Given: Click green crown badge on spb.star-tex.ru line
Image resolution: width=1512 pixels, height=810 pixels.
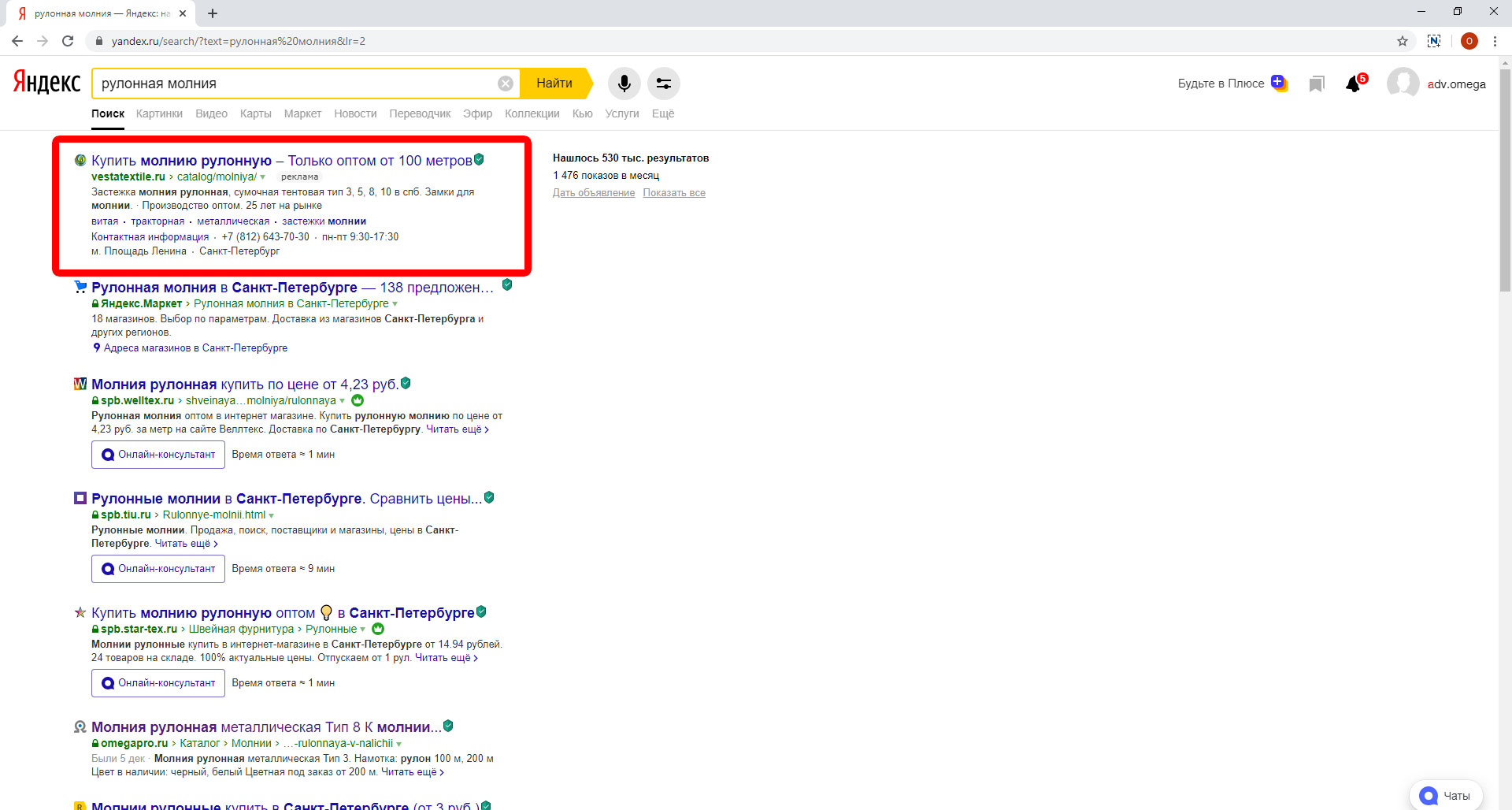Looking at the screenshot, I should pos(378,629).
